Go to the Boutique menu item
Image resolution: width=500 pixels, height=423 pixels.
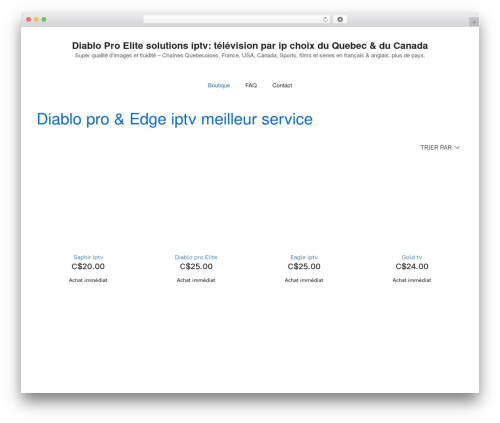(219, 85)
